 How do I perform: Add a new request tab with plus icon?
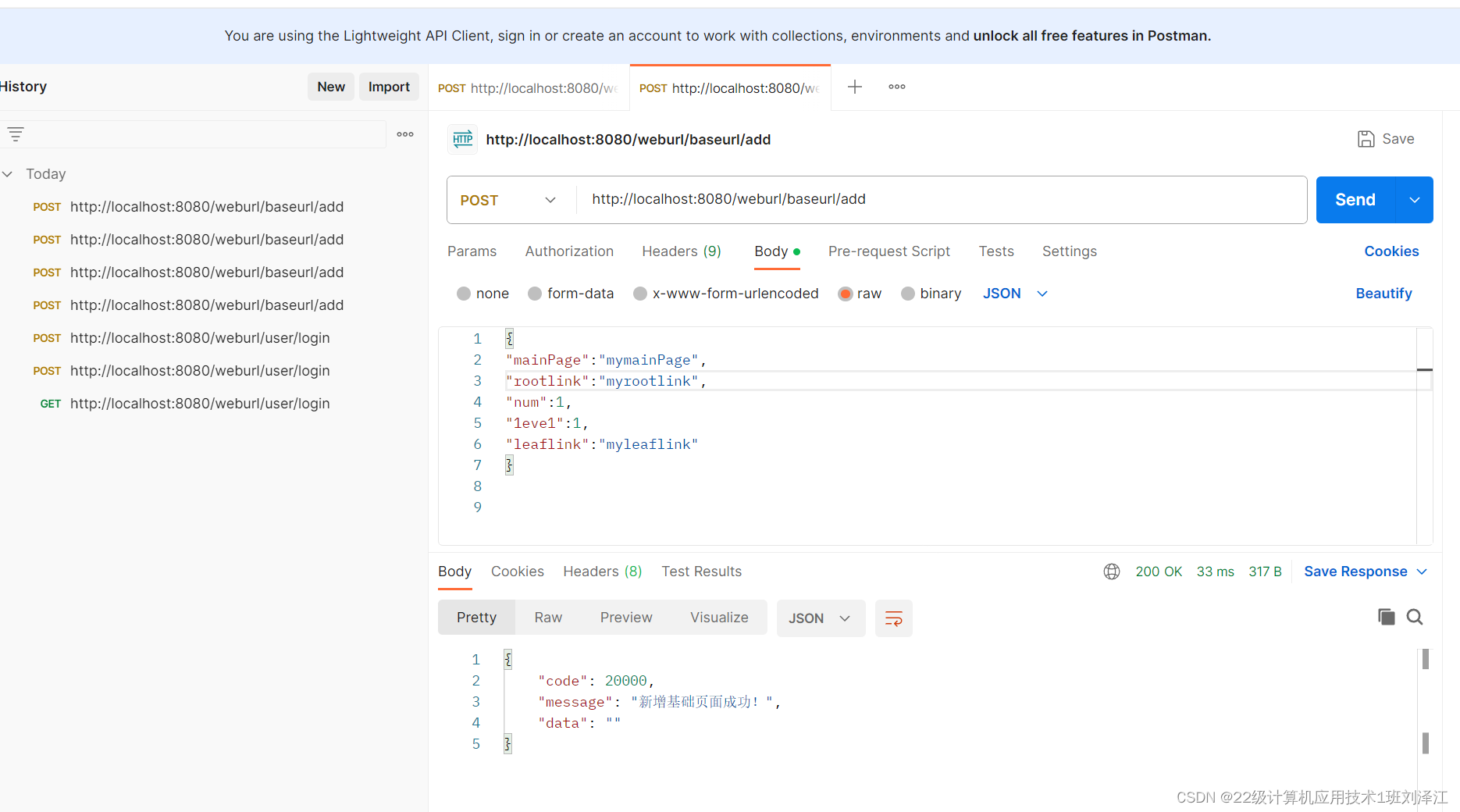click(855, 87)
